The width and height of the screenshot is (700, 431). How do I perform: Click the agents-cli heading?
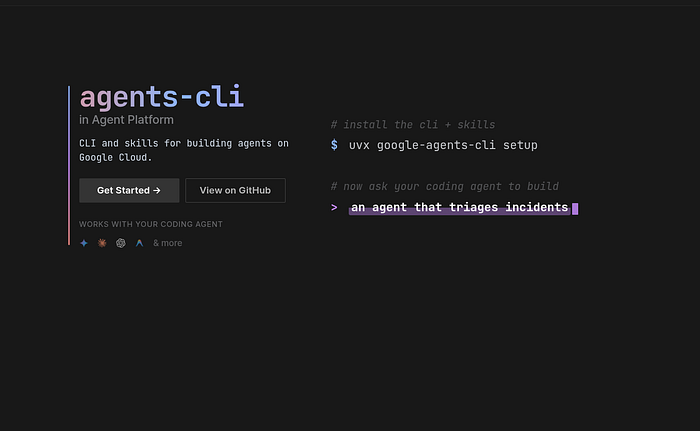coord(162,97)
